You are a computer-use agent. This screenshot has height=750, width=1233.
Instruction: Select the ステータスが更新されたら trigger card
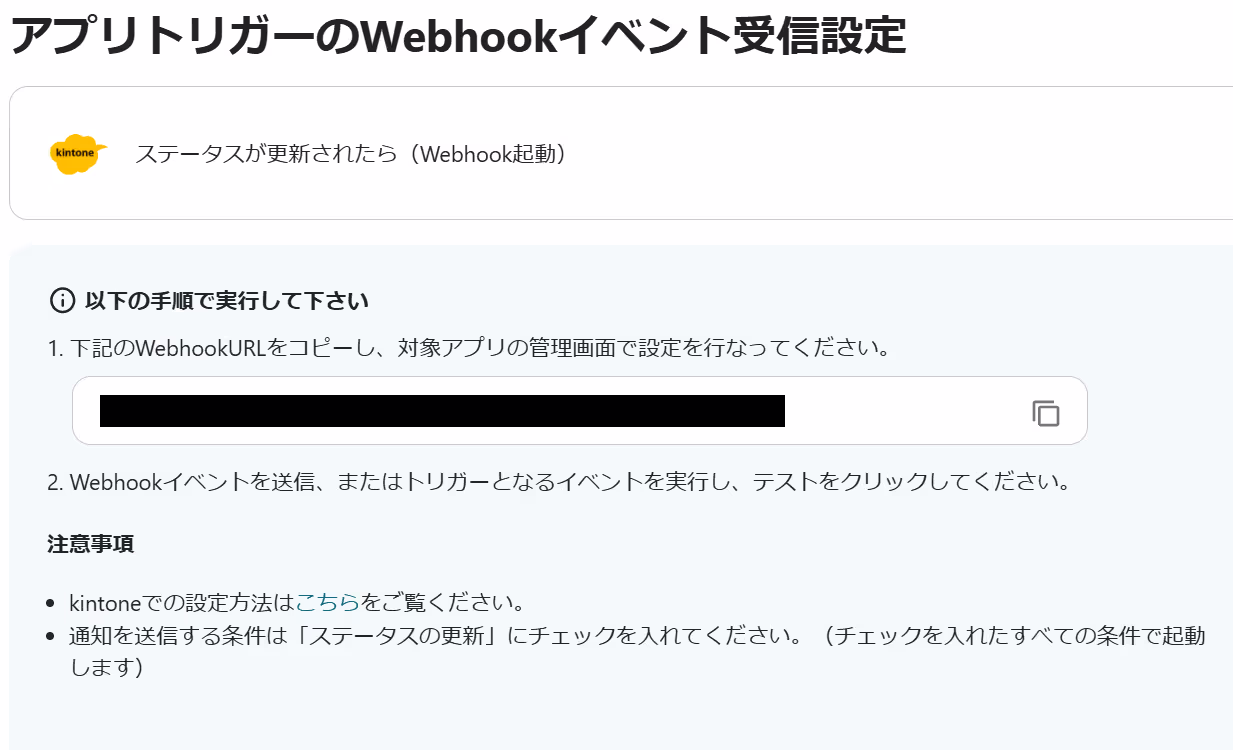pos(621,153)
